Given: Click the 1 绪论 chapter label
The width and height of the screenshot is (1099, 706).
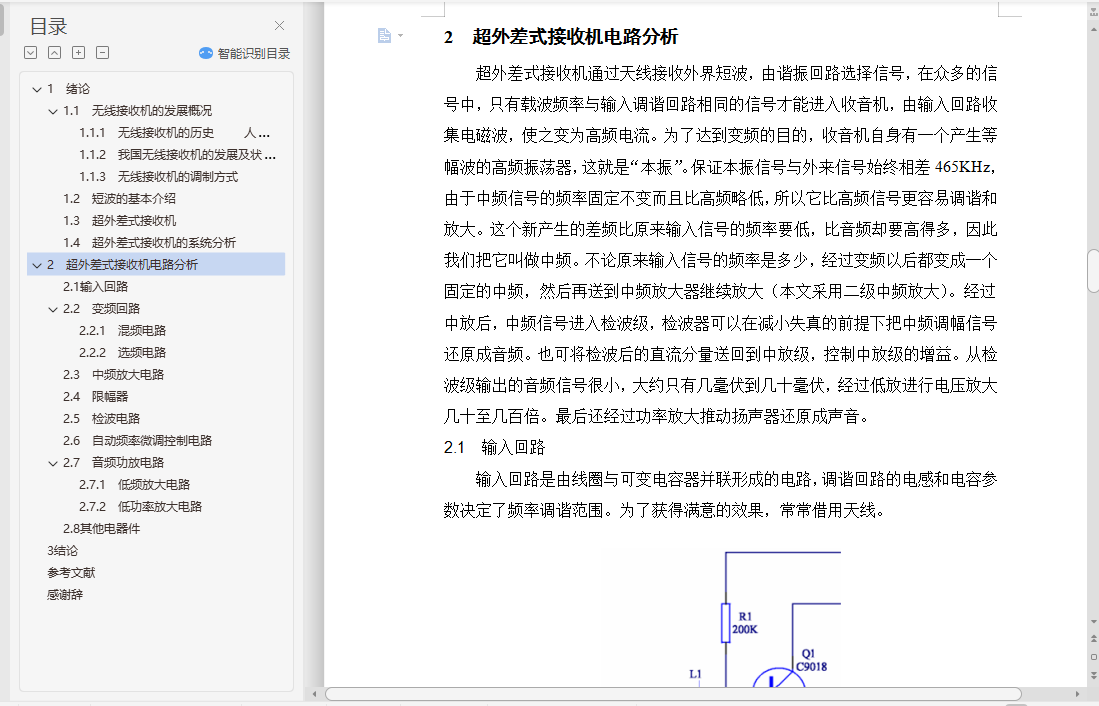Looking at the screenshot, I should 69,89.
